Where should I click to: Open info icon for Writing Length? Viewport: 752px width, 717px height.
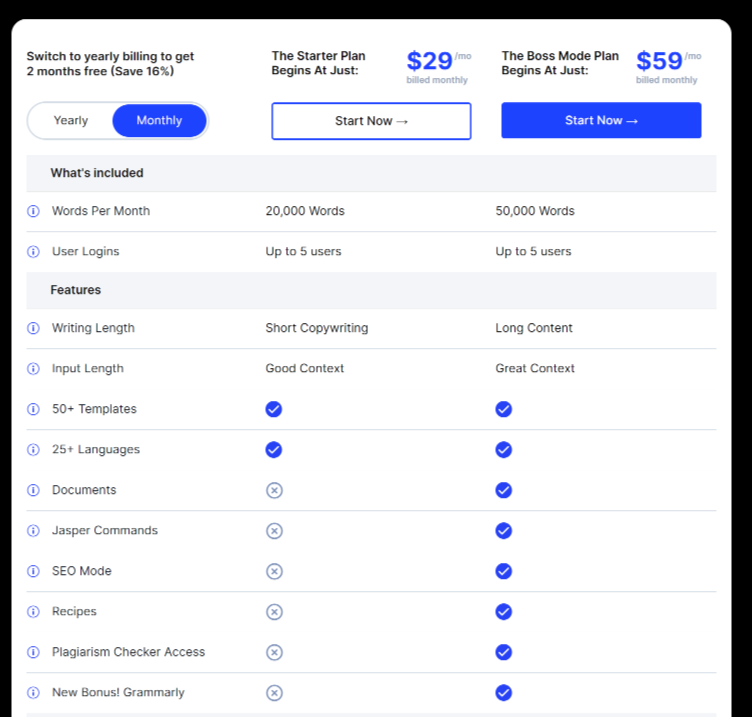pyautogui.click(x=33, y=328)
